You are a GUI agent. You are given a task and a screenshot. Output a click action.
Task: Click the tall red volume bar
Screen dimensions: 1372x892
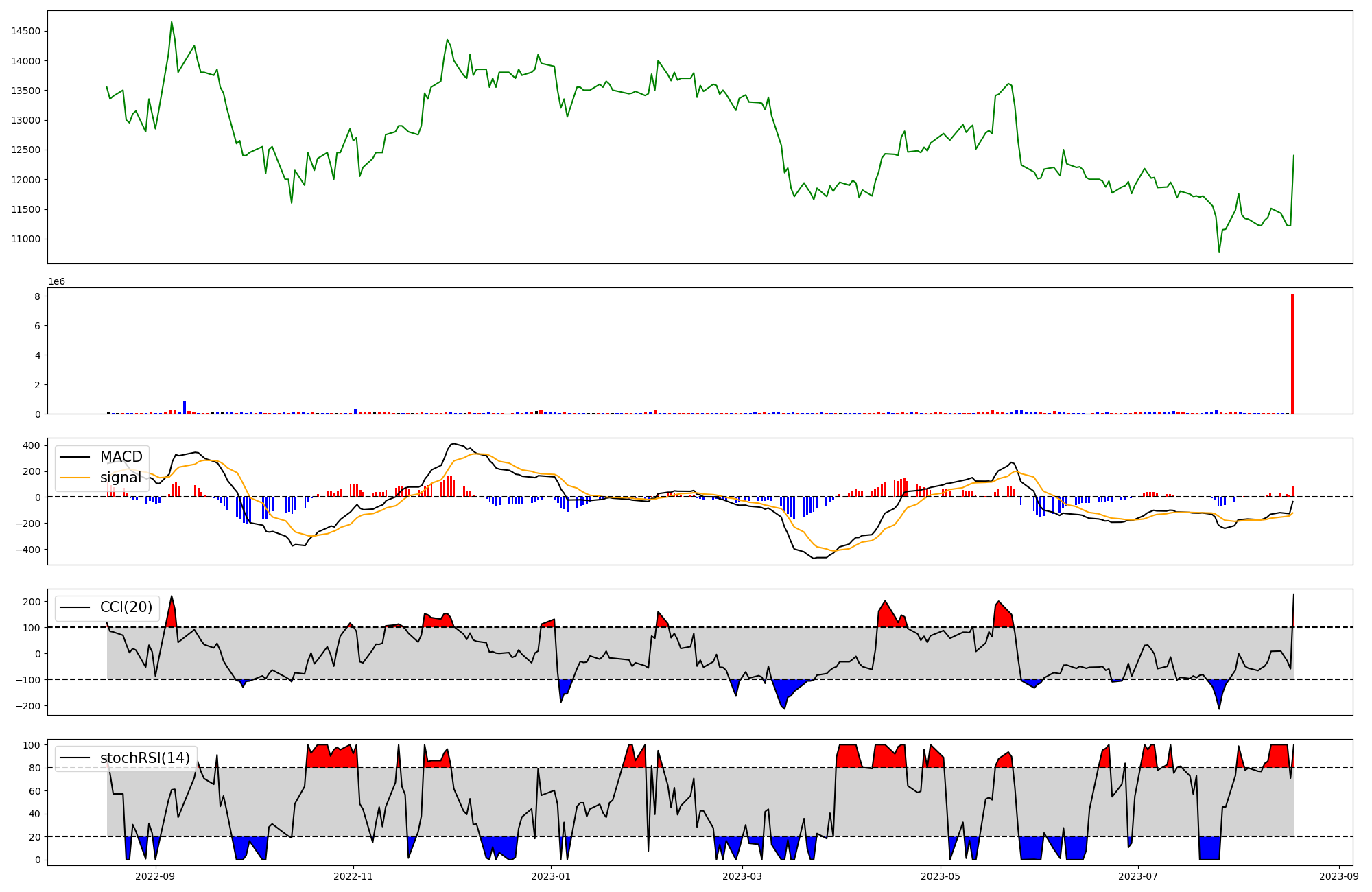tap(1292, 354)
